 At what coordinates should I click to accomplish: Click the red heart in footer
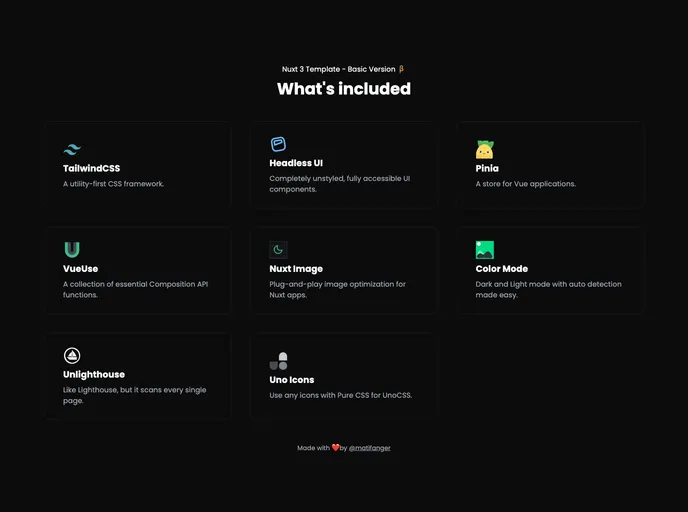(x=336, y=448)
